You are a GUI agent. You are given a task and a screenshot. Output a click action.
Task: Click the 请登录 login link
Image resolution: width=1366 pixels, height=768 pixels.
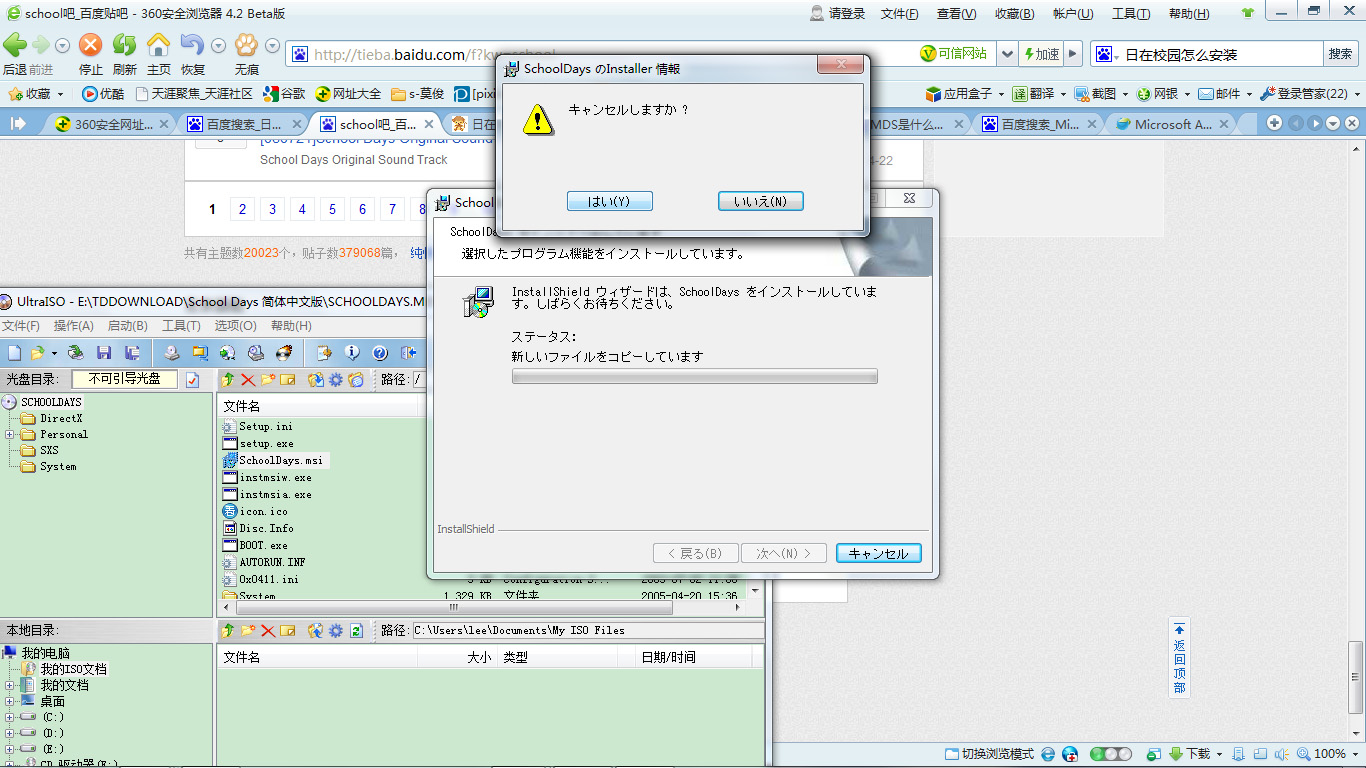coord(838,14)
